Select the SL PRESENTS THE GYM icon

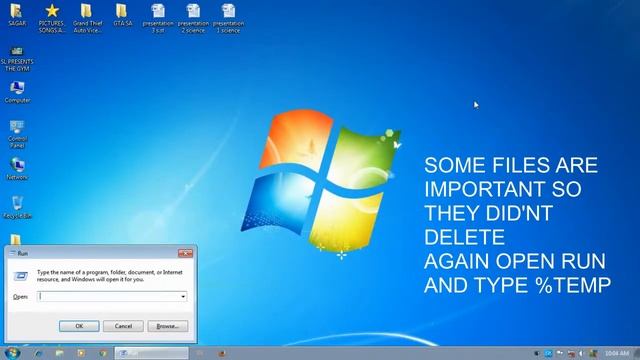17,59
